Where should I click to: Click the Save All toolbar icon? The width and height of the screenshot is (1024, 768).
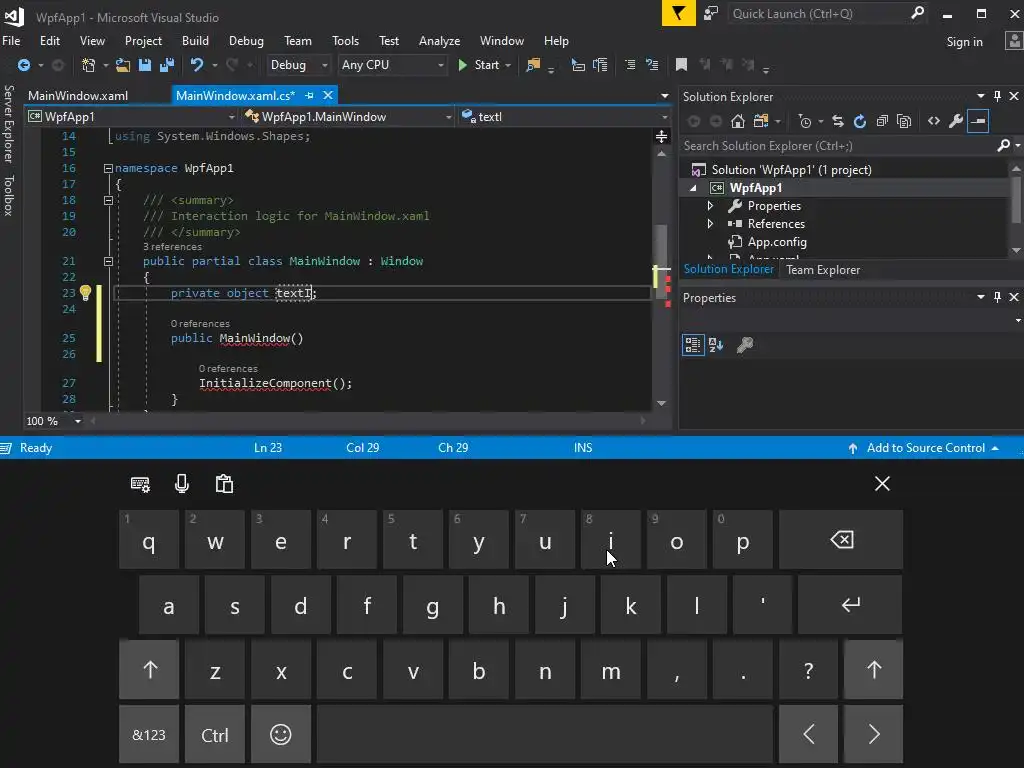(167, 65)
